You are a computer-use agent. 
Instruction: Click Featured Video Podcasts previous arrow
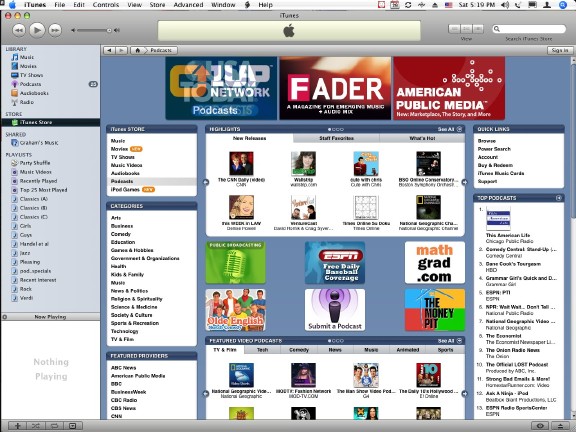[206, 394]
